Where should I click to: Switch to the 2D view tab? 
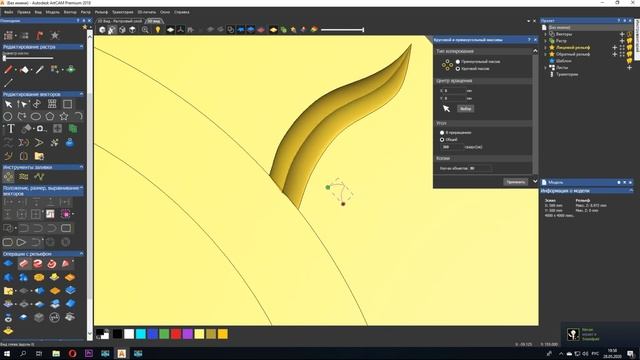120,21
